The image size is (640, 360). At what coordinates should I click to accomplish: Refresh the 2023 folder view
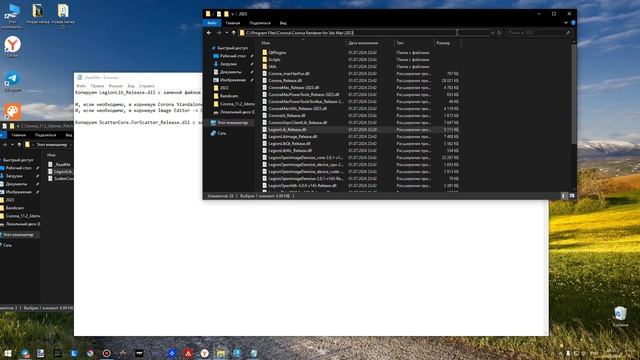[499, 33]
